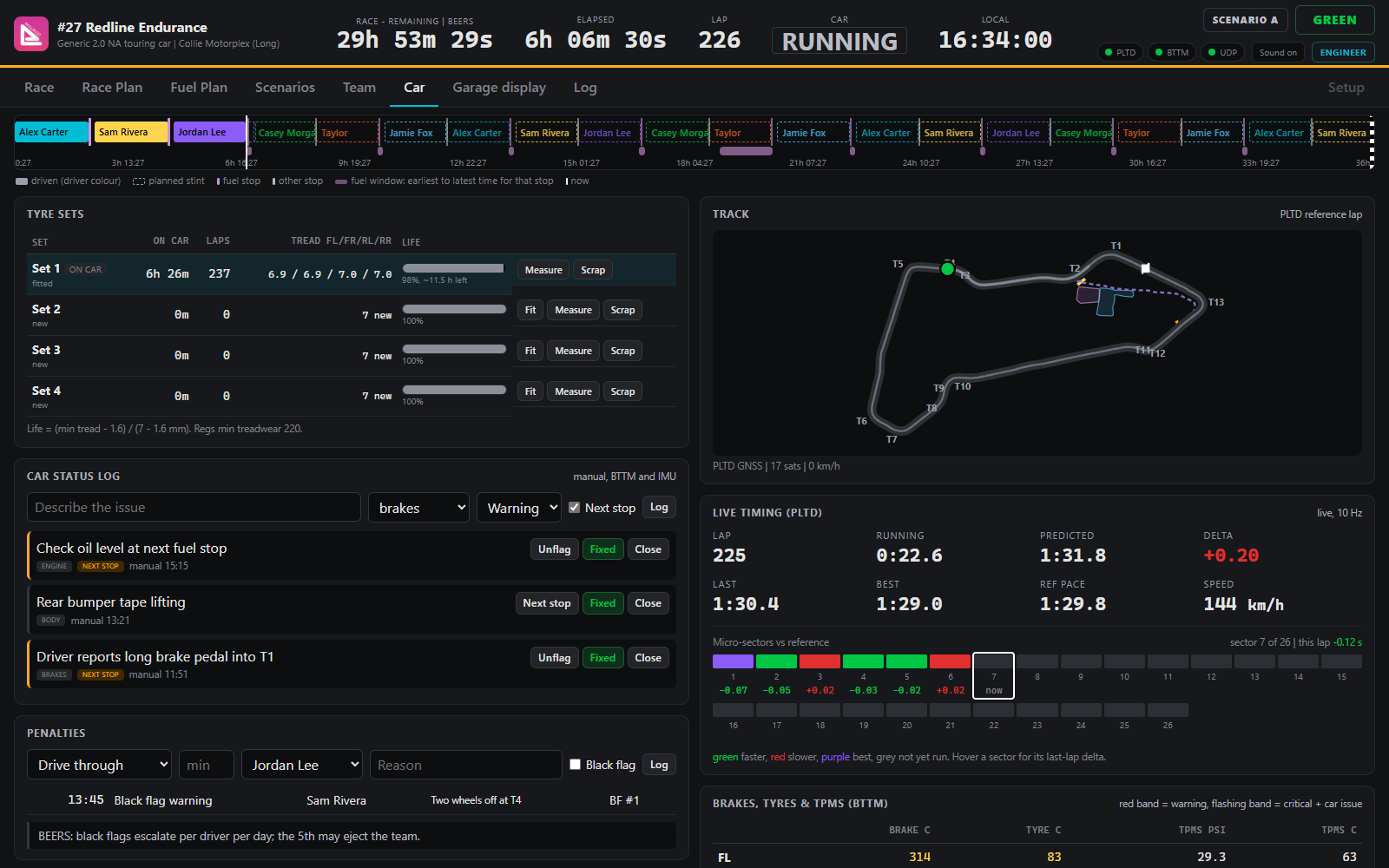Viewport: 1389px width, 868px height.
Task: Toggle the Next stop checkbox
Action: click(x=574, y=508)
